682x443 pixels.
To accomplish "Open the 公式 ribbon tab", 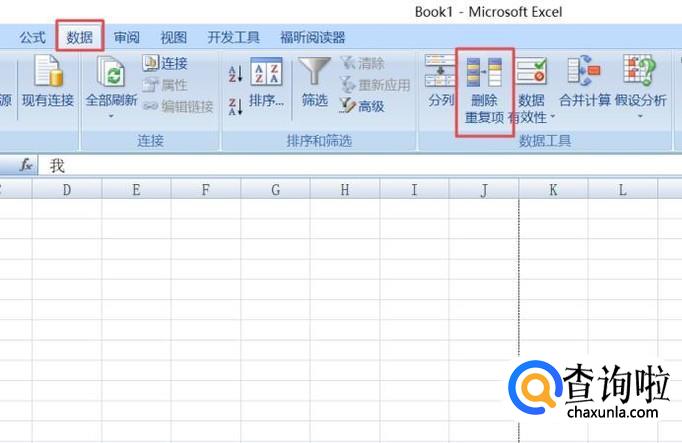I will [x=32, y=38].
